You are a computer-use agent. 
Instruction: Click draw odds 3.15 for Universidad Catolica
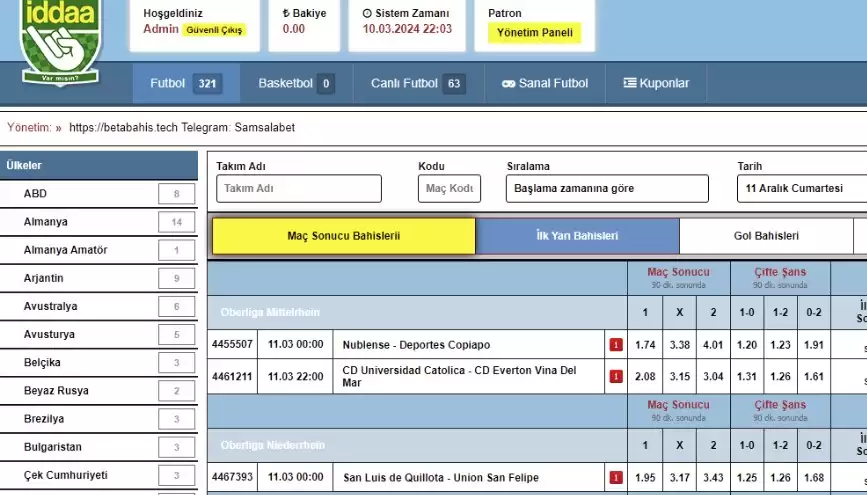click(680, 377)
